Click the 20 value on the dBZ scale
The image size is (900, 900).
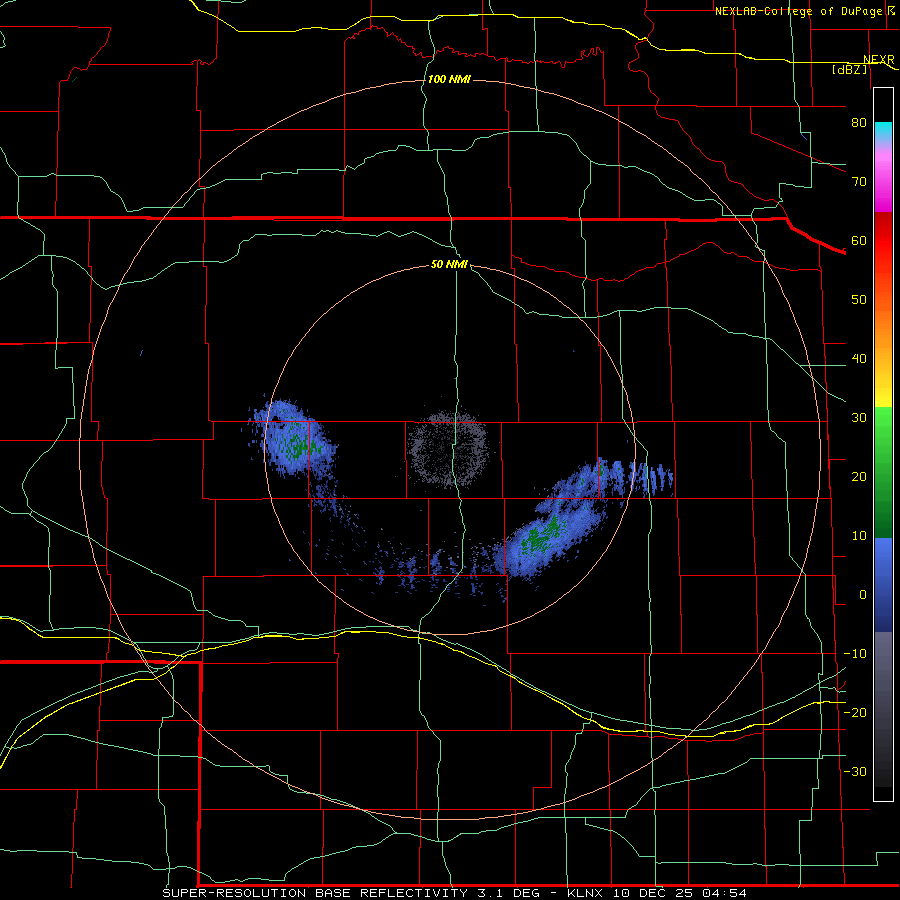pyautogui.click(x=859, y=476)
